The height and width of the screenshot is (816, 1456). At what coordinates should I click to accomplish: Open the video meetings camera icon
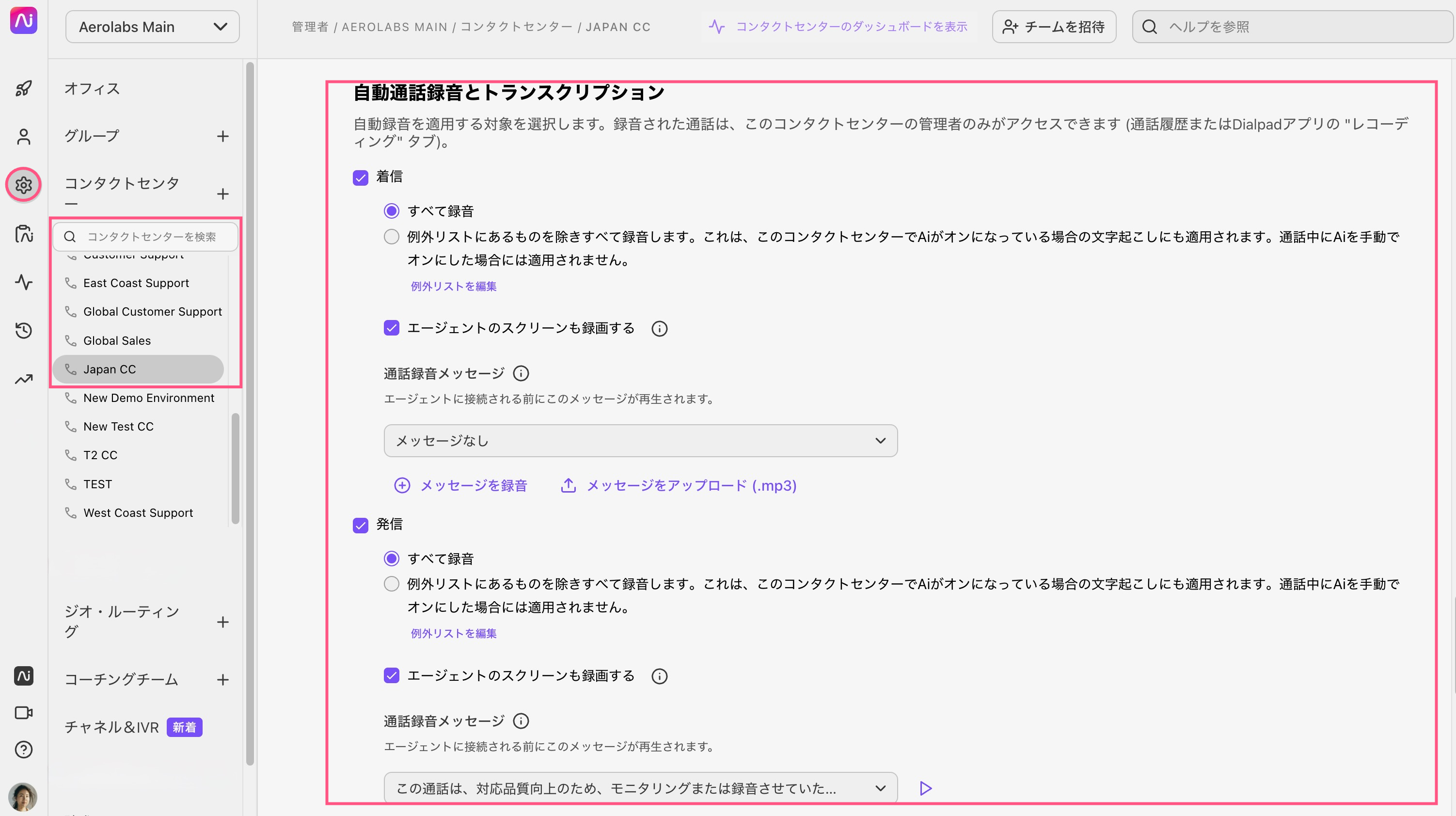coord(24,713)
